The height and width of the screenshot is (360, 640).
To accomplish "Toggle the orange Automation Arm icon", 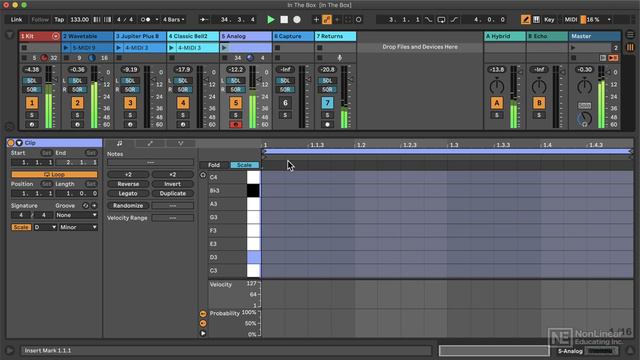I will [x=327, y=20].
